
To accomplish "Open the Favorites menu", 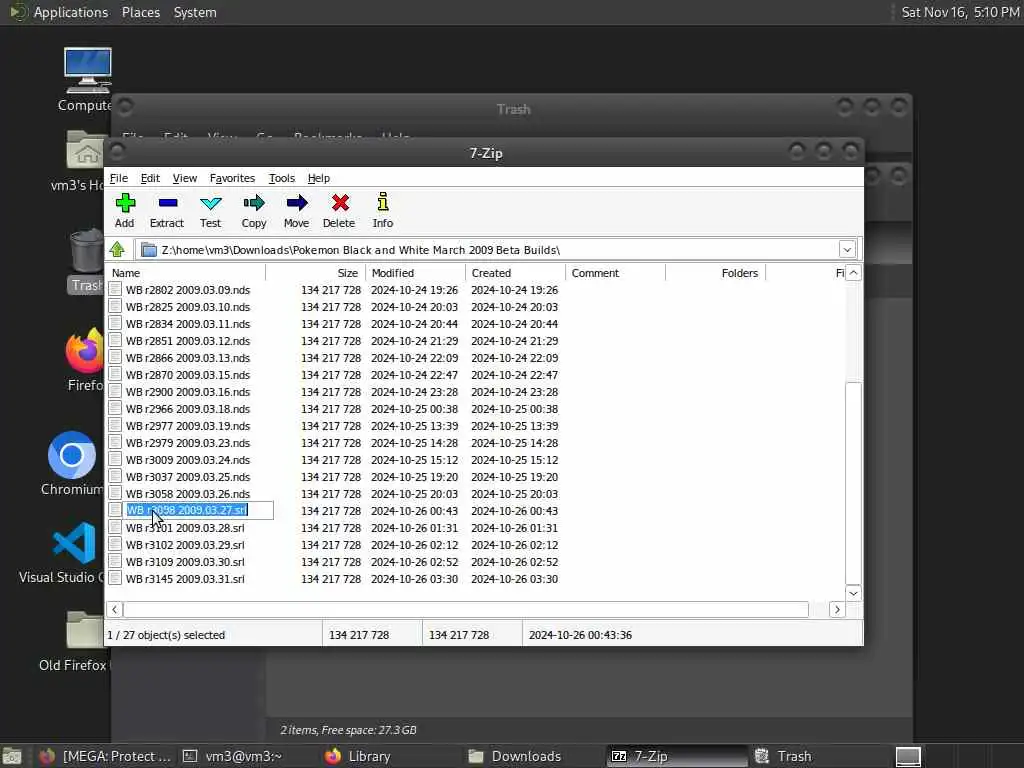I will (x=232, y=178).
